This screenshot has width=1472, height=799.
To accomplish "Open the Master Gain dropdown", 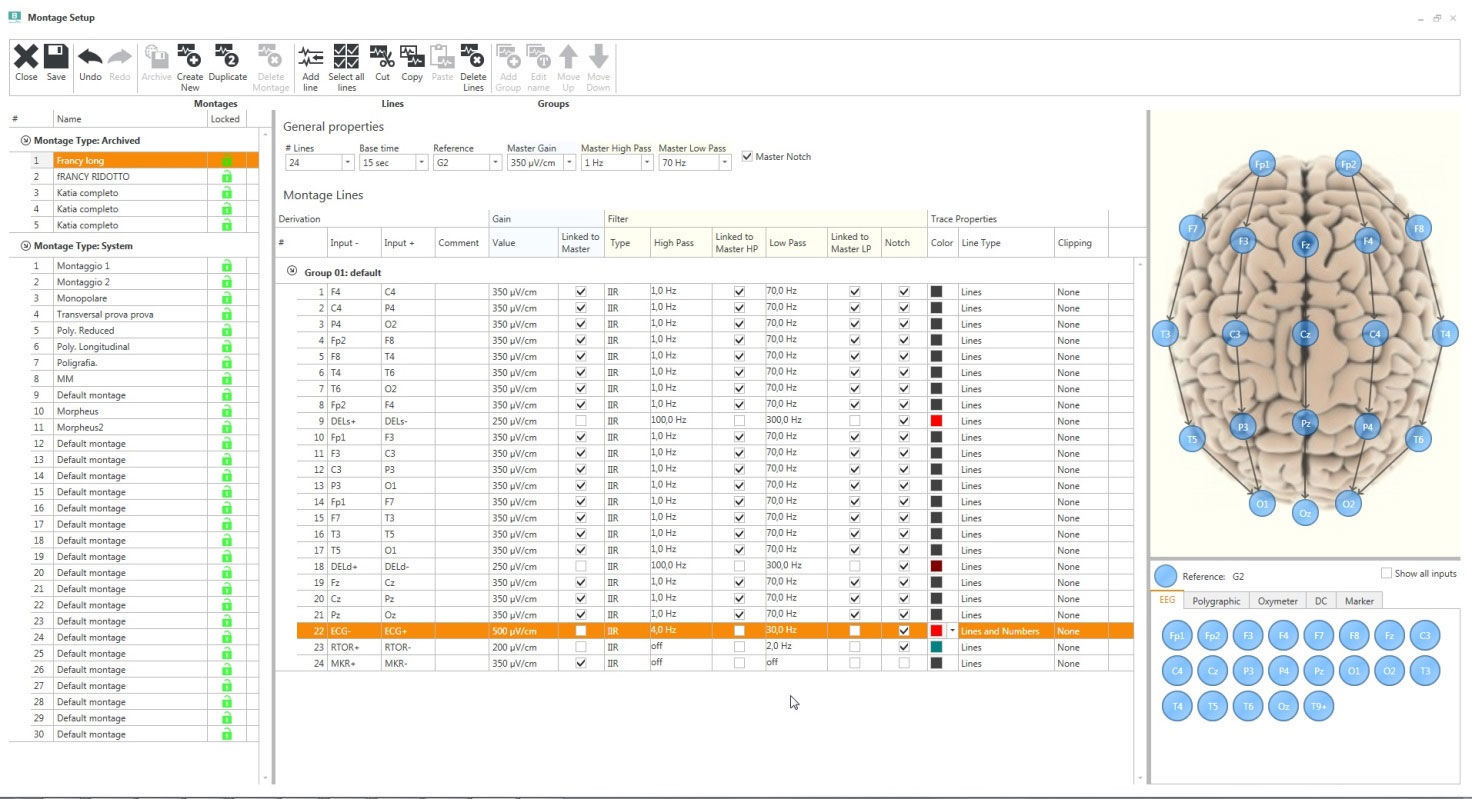I will pyautogui.click(x=569, y=162).
